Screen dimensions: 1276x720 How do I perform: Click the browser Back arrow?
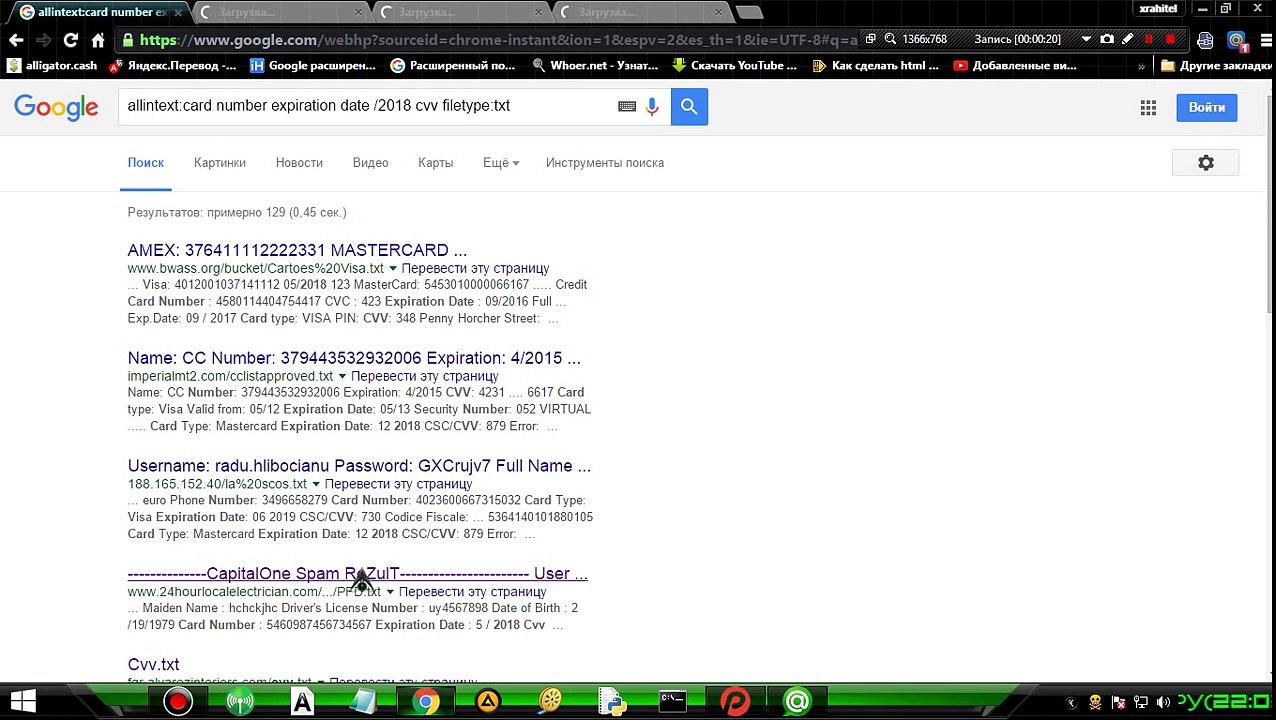tap(16, 40)
